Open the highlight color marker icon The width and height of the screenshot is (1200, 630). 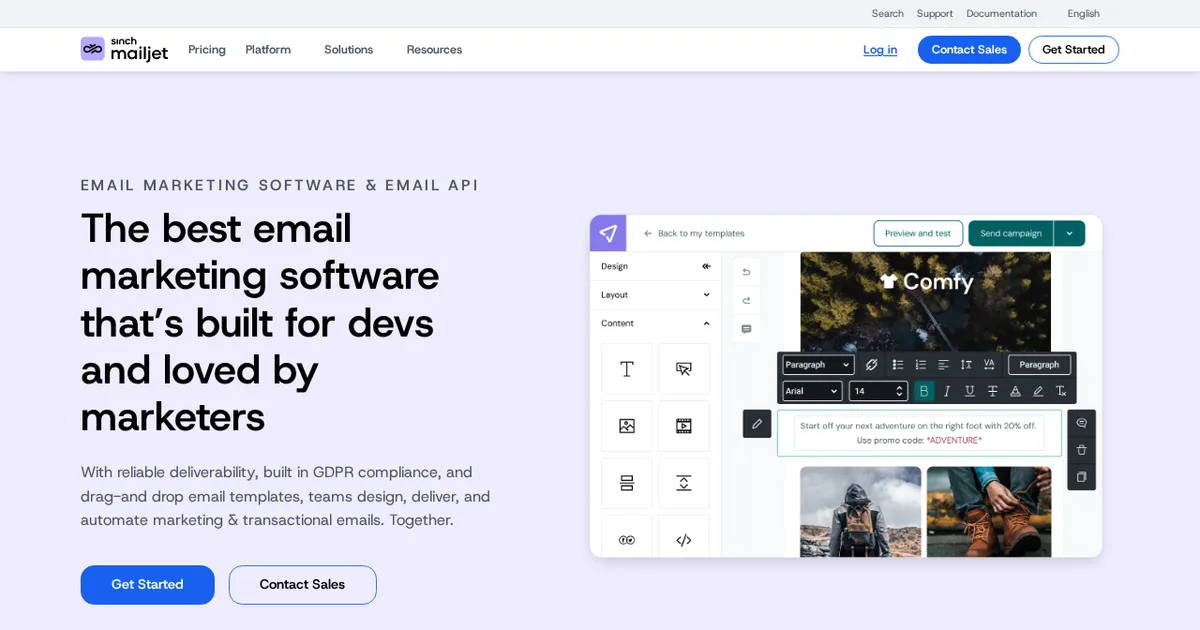(1038, 391)
